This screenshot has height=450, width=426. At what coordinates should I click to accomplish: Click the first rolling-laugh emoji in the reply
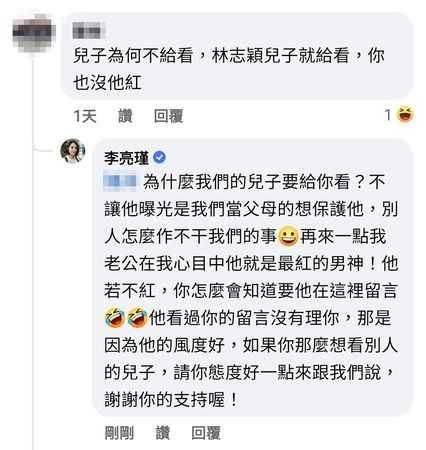pyautogui.click(x=115, y=318)
